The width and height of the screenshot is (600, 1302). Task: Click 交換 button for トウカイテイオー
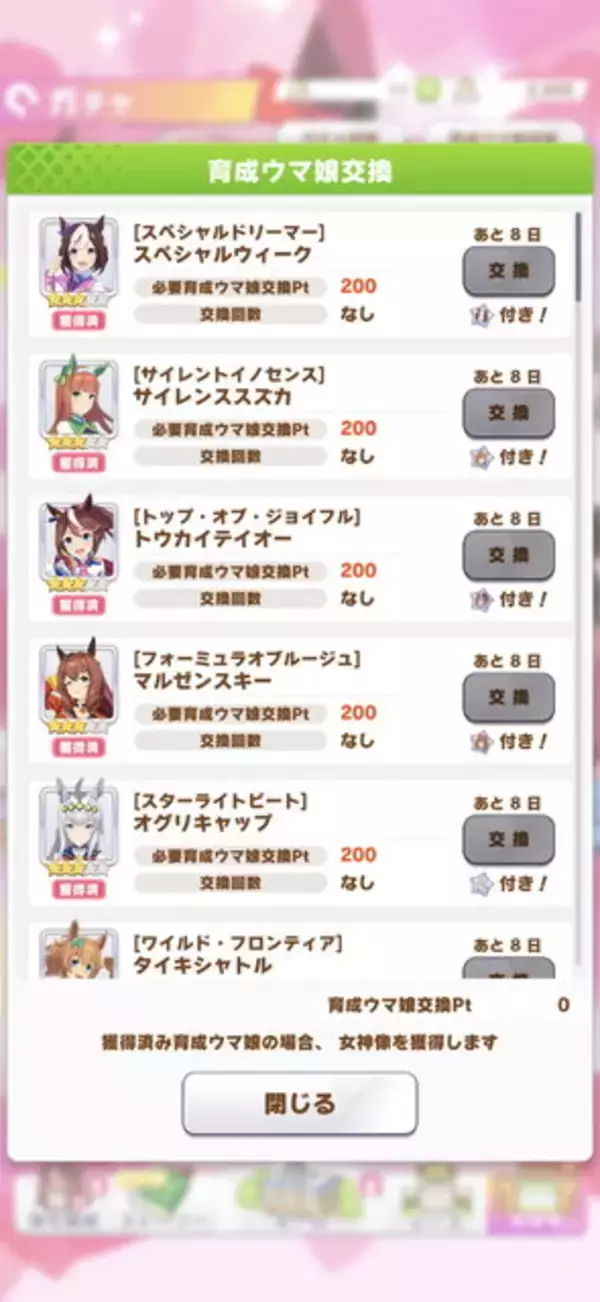[508, 555]
